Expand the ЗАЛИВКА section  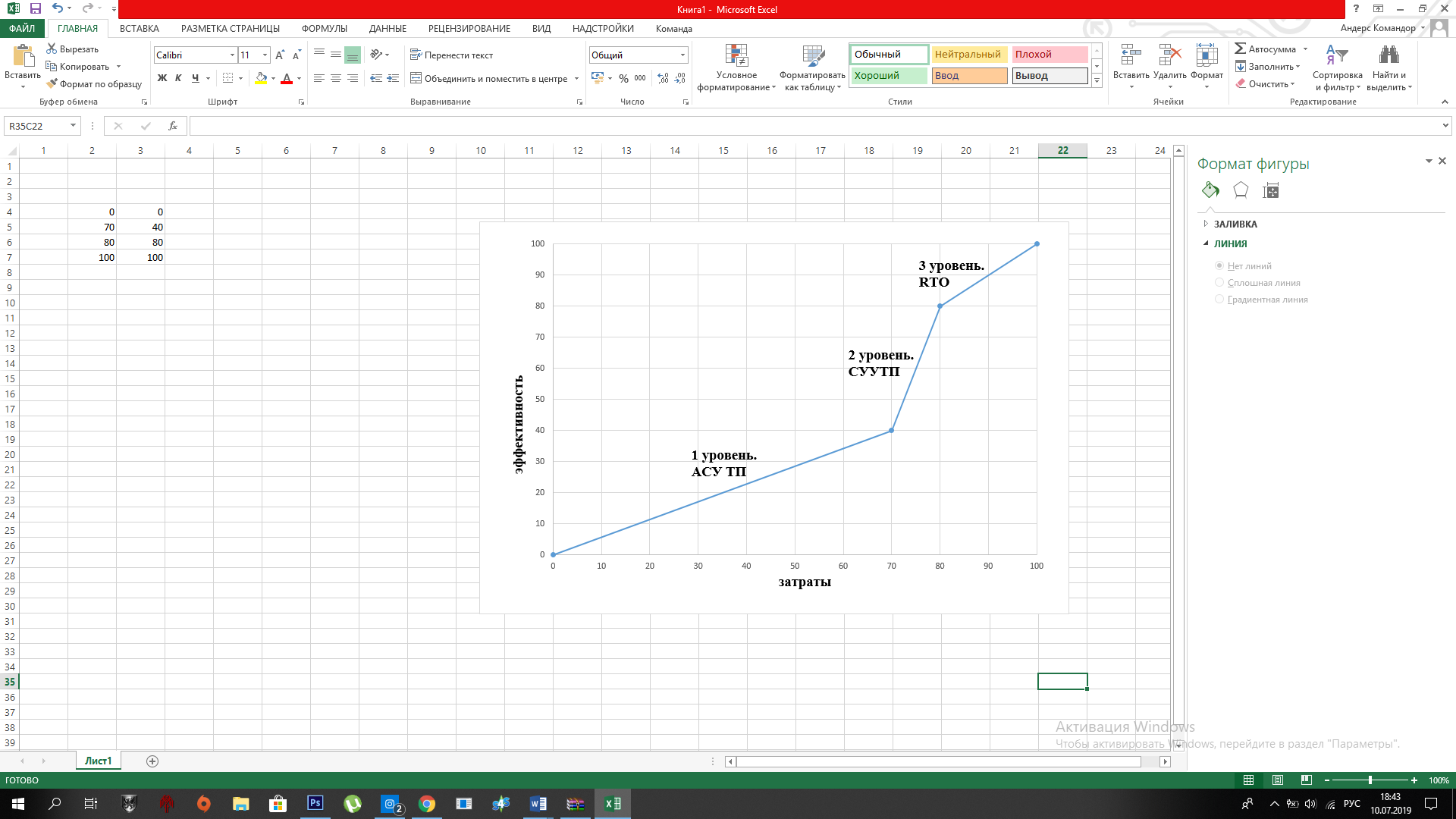click(x=1235, y=224)
